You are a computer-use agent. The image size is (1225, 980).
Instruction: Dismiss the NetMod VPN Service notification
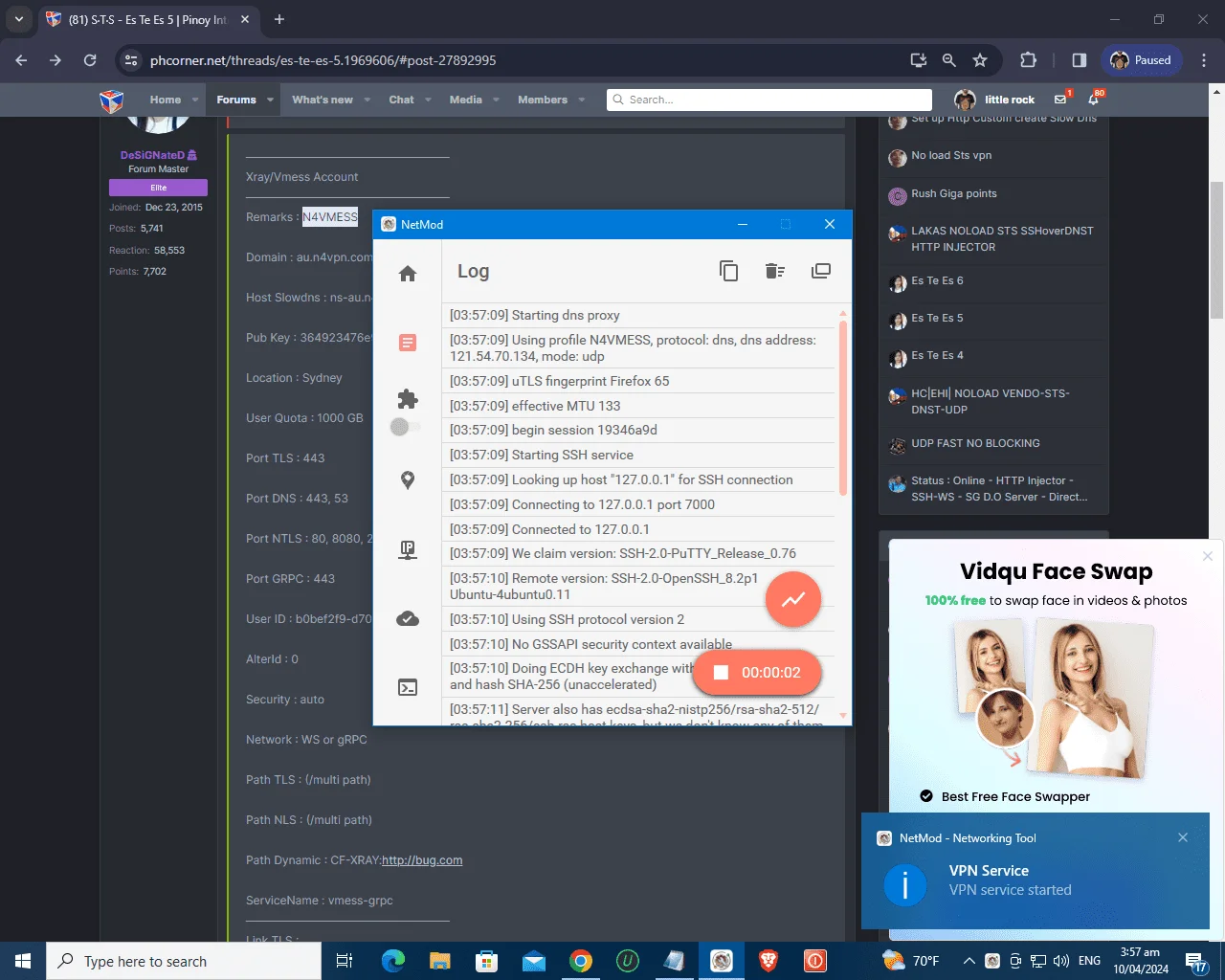1183,837
